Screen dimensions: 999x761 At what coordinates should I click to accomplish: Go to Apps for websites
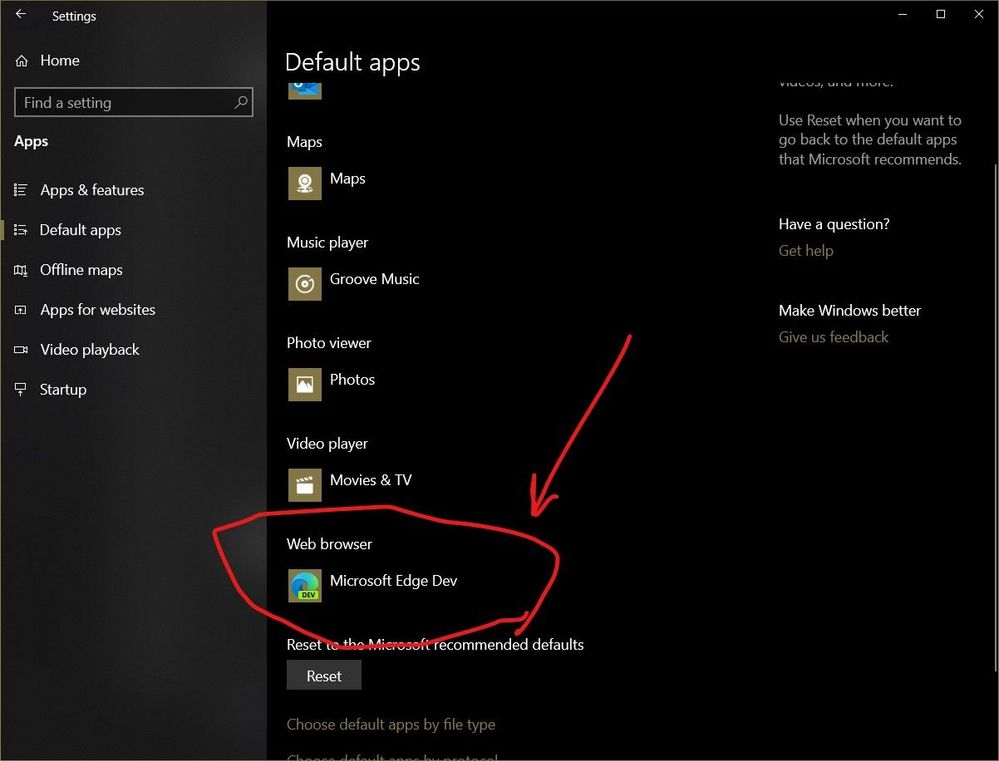[x=97, y=310]
